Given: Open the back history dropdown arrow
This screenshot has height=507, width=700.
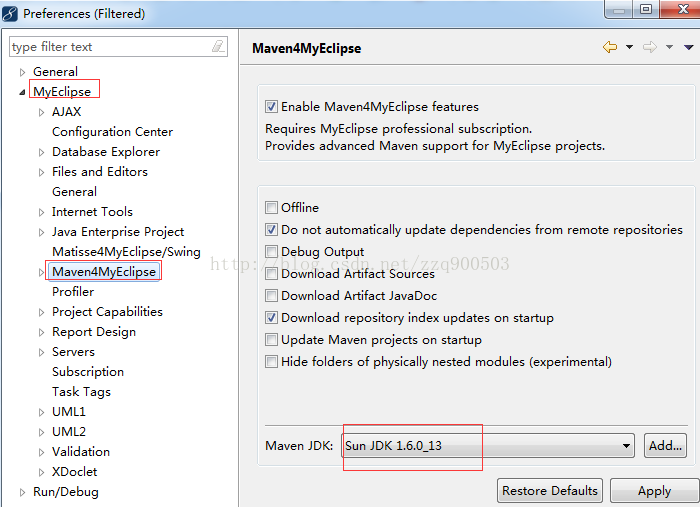Looking at the screenshot, I should [629, 47].
